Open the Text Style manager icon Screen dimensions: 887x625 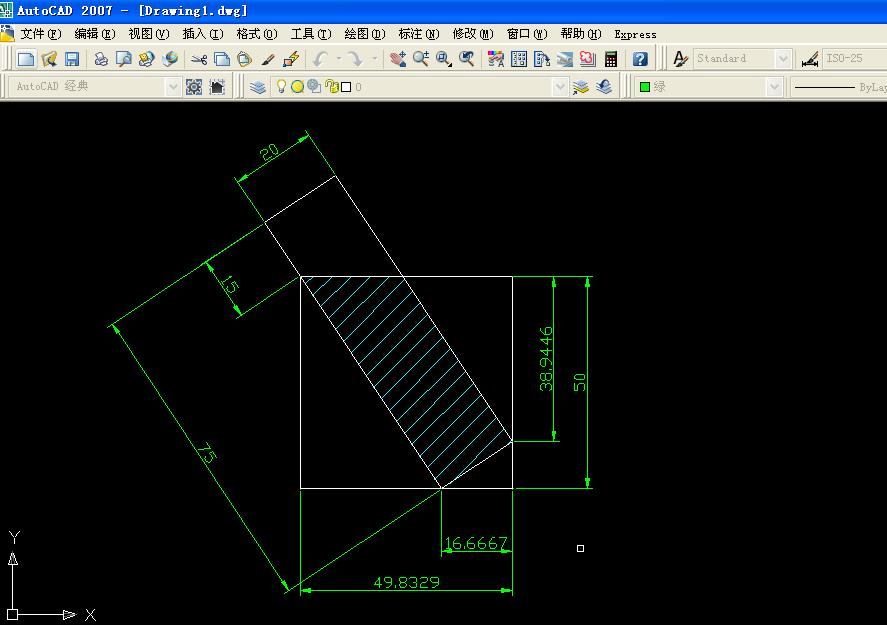pyautogui.click(x=680, y=59)
